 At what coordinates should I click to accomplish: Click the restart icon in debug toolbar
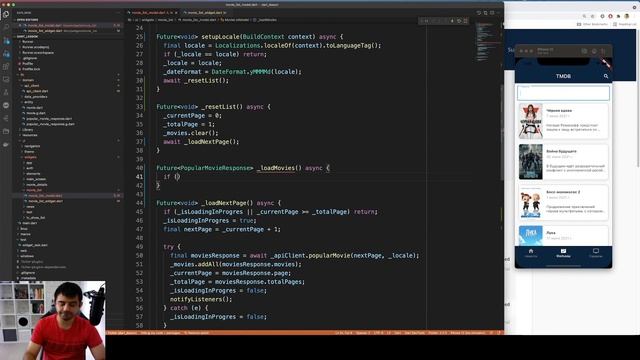click(x=459, y=21)
